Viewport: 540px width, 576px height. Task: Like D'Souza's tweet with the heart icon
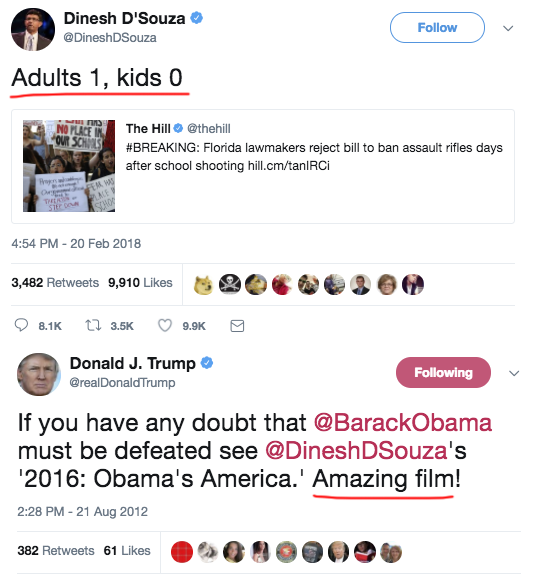click(165, 325)
